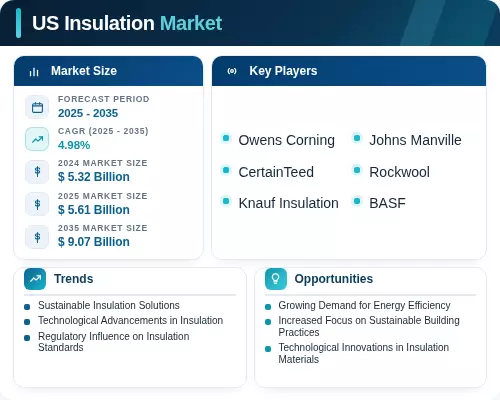Screen dimensions: 500x400
Task: Click the bullet next to Owens Corning
Action: click(x=226, y=138)
